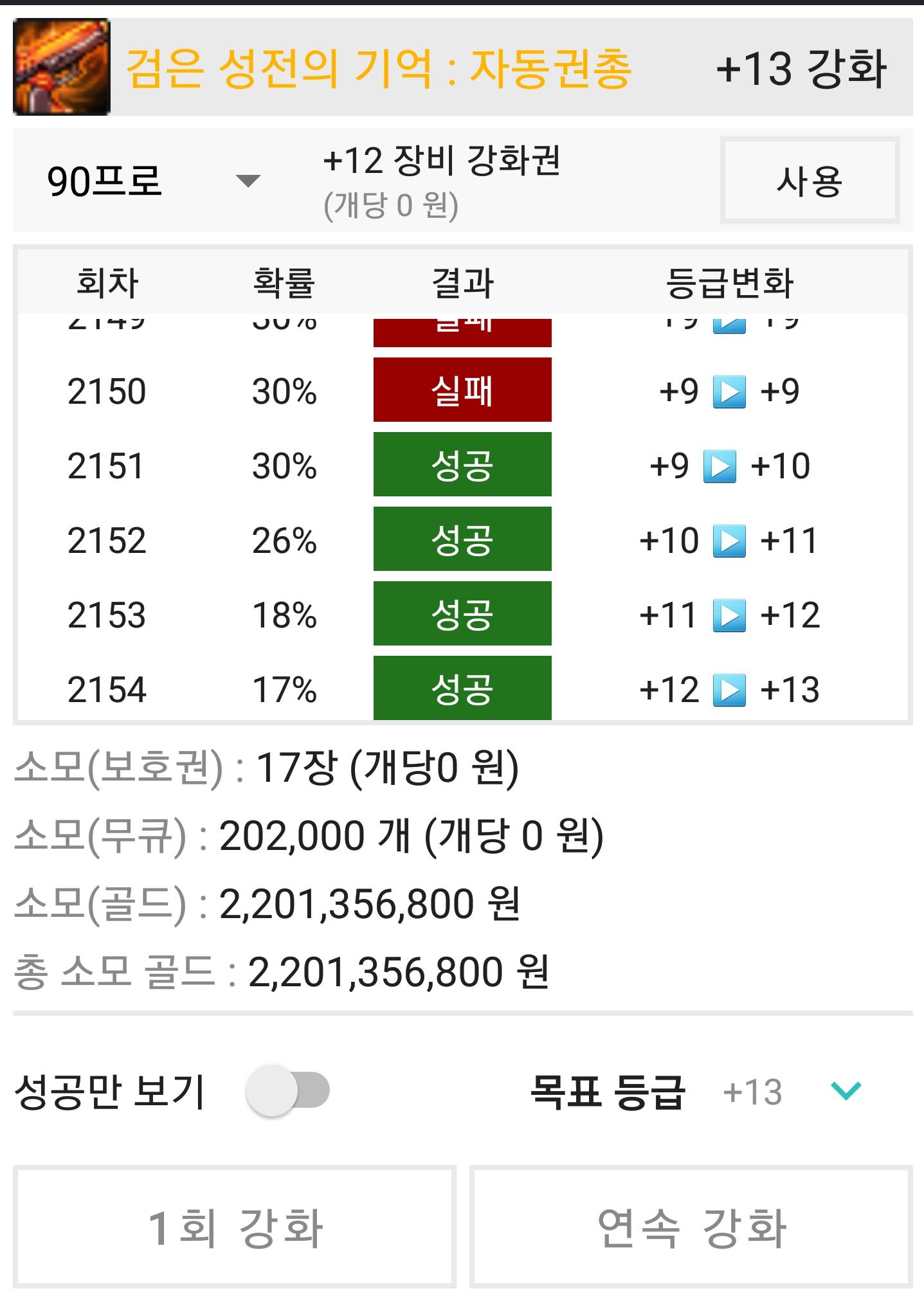Click the 검은 성전의 기억 : 자동권총 title
924x1300 pixels.
click(x=379, y=68)
